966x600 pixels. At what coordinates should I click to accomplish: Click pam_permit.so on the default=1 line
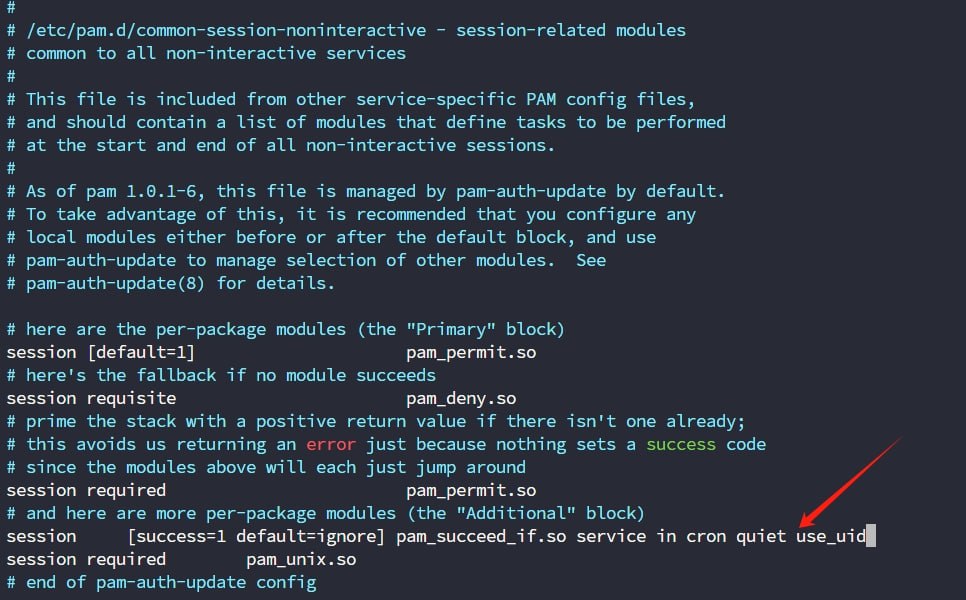click(x=471, y=352)
